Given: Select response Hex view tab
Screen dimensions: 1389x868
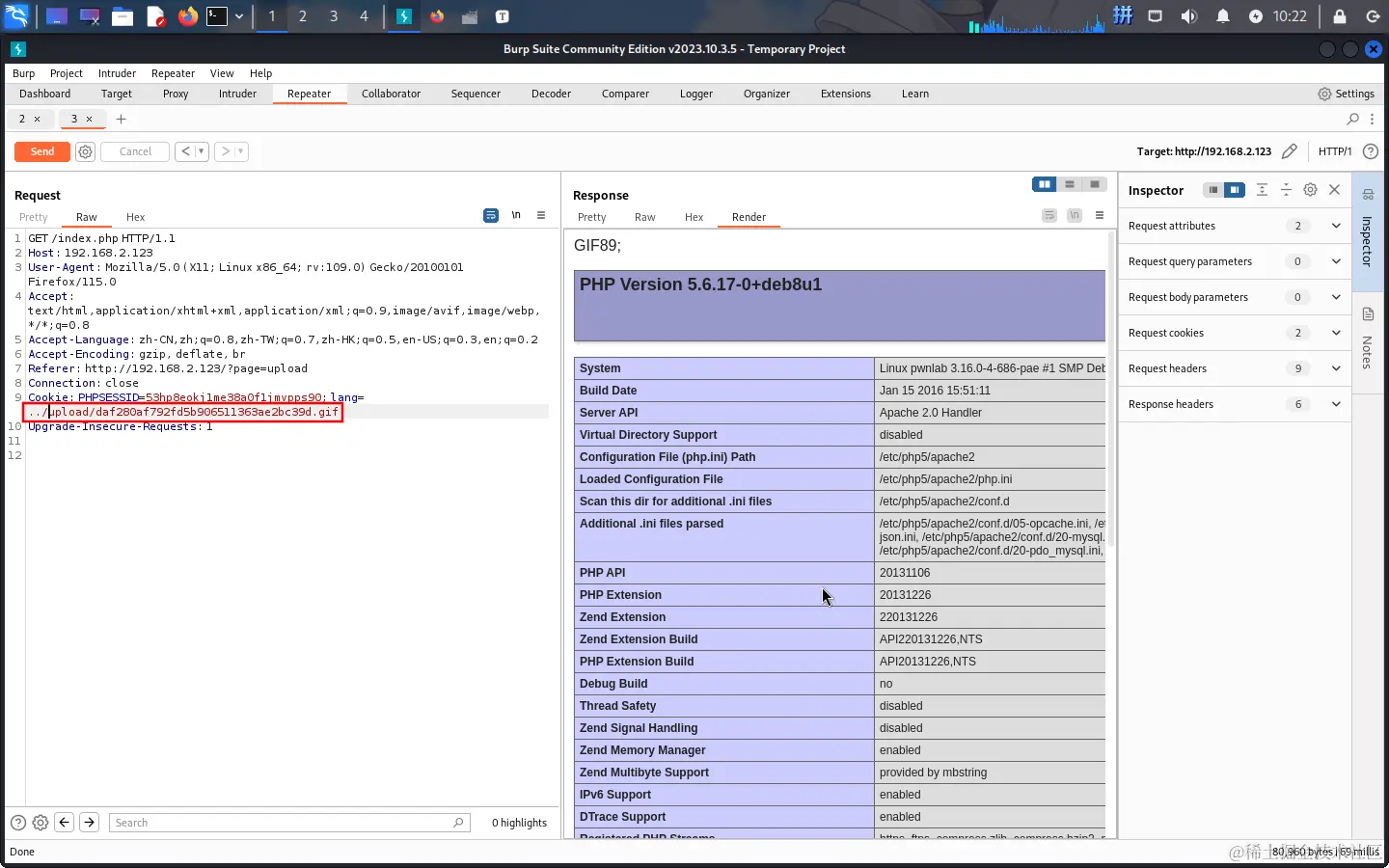Looking at the screenshot, I should [x=694, y=217].
